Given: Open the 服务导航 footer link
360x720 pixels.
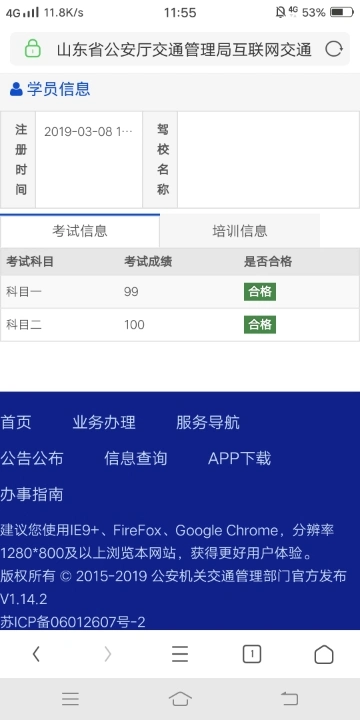Looking at the screenshot, I should click(x=208, y=422).
